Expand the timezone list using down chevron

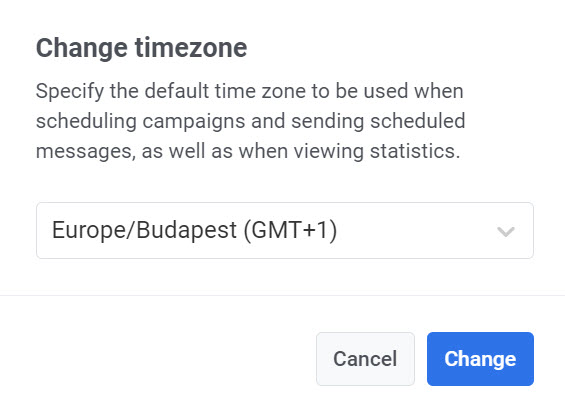(506, 231)
